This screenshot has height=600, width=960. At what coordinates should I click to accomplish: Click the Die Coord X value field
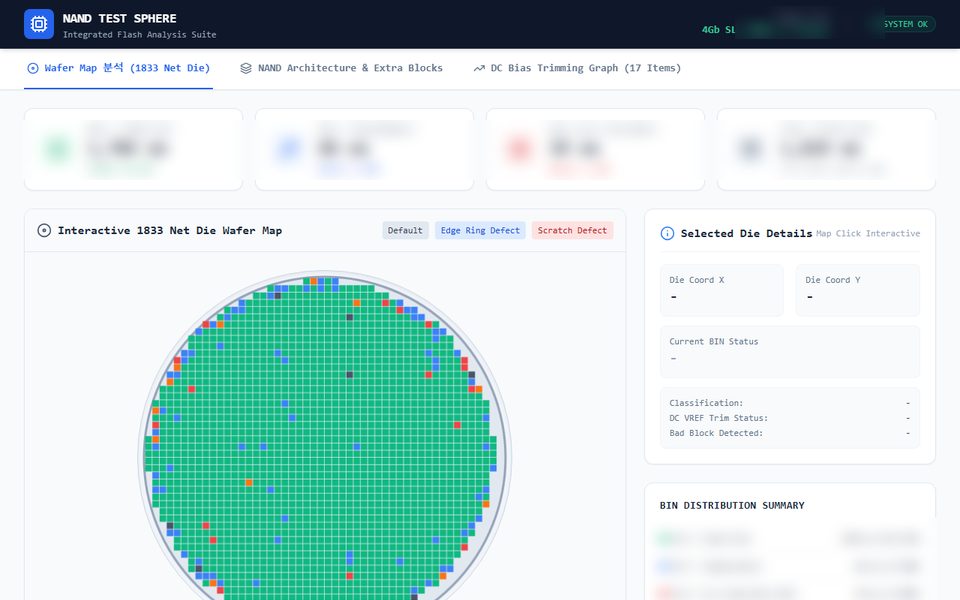coord(722,290)
